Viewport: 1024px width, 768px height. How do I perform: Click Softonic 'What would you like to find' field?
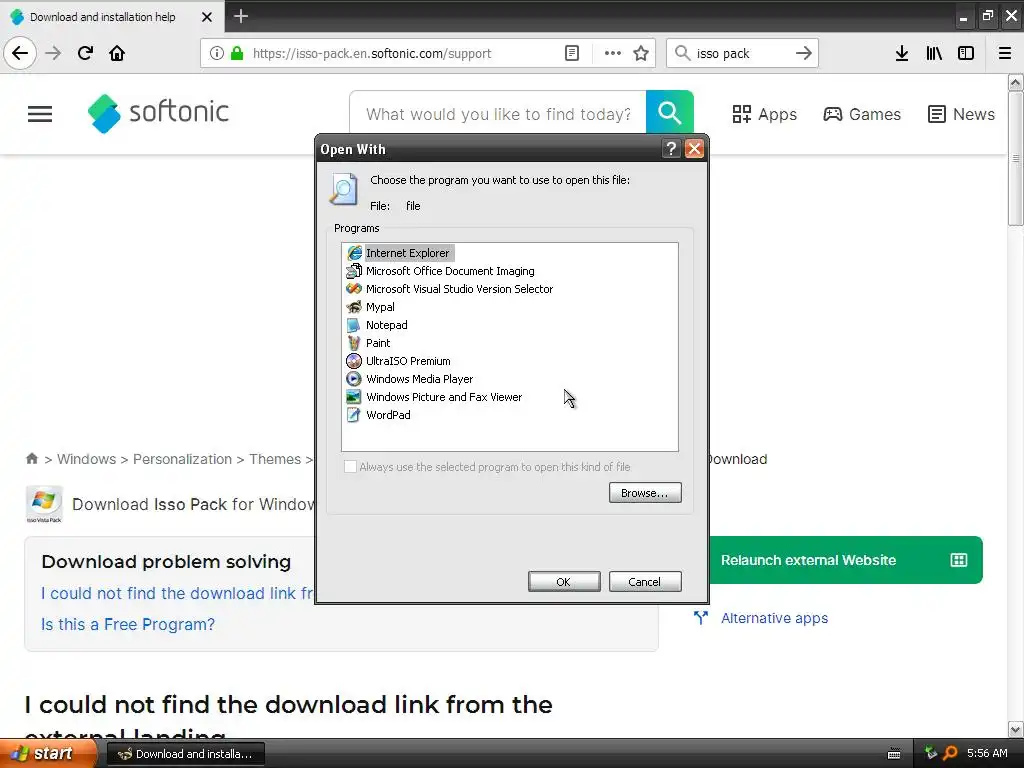(498, 114)
